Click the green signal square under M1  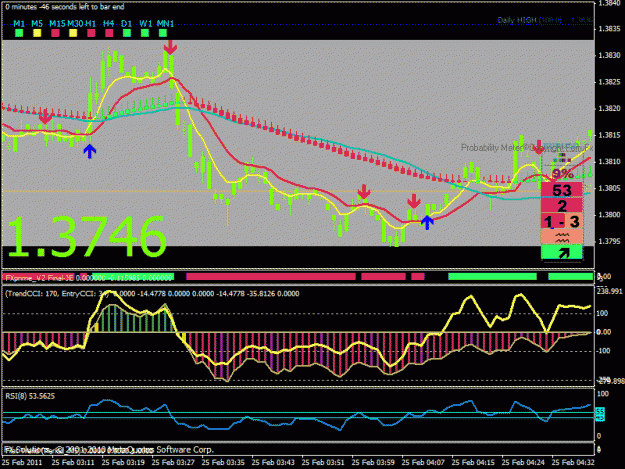pyautogui.click(x=19, y=33)
